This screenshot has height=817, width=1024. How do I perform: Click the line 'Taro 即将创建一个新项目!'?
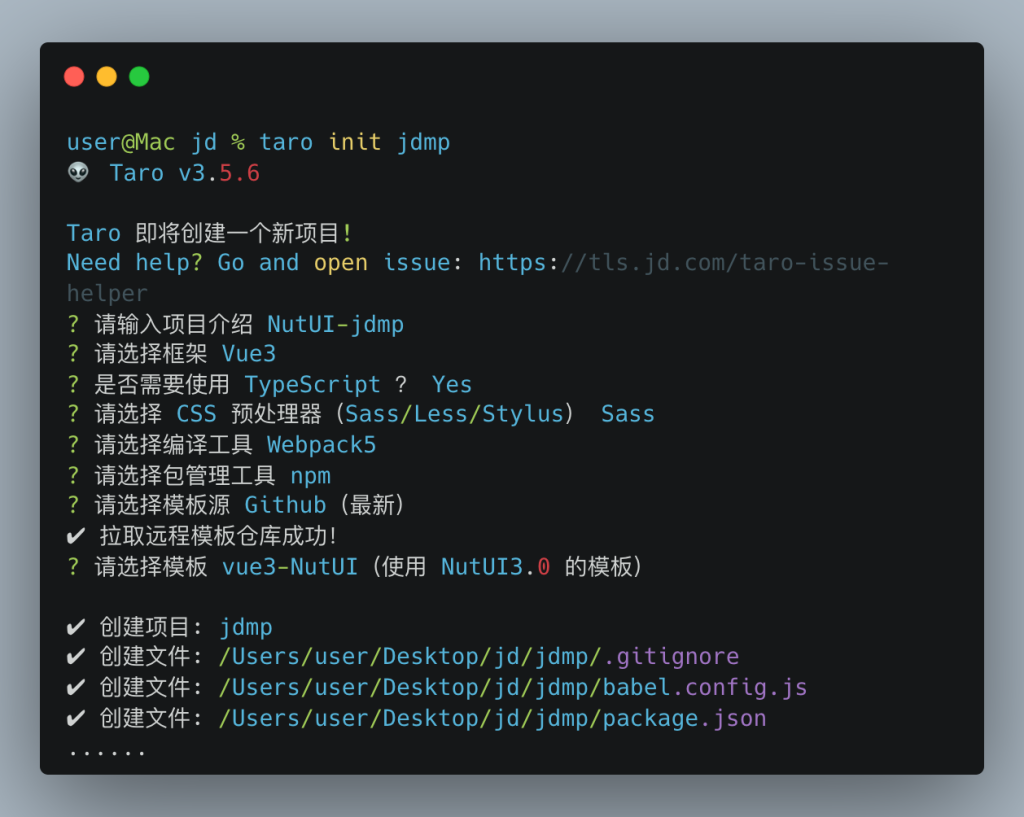click(x=210, y=233)
